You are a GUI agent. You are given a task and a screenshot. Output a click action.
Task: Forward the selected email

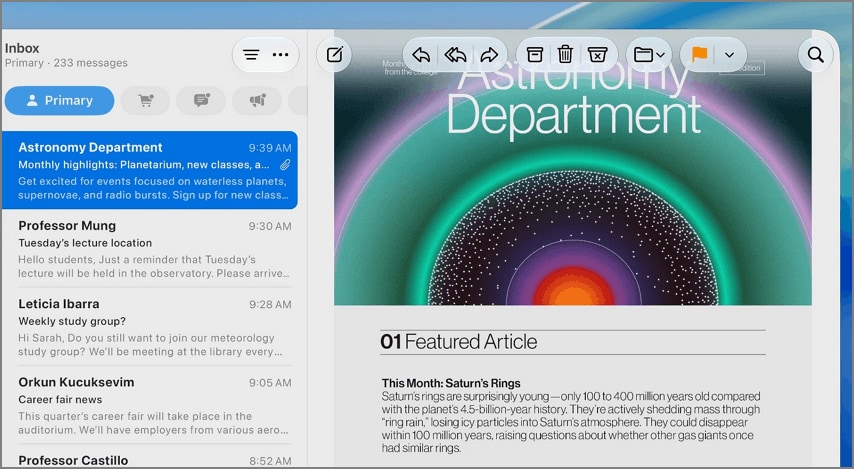pyautogui.click(x=489, y=55)
